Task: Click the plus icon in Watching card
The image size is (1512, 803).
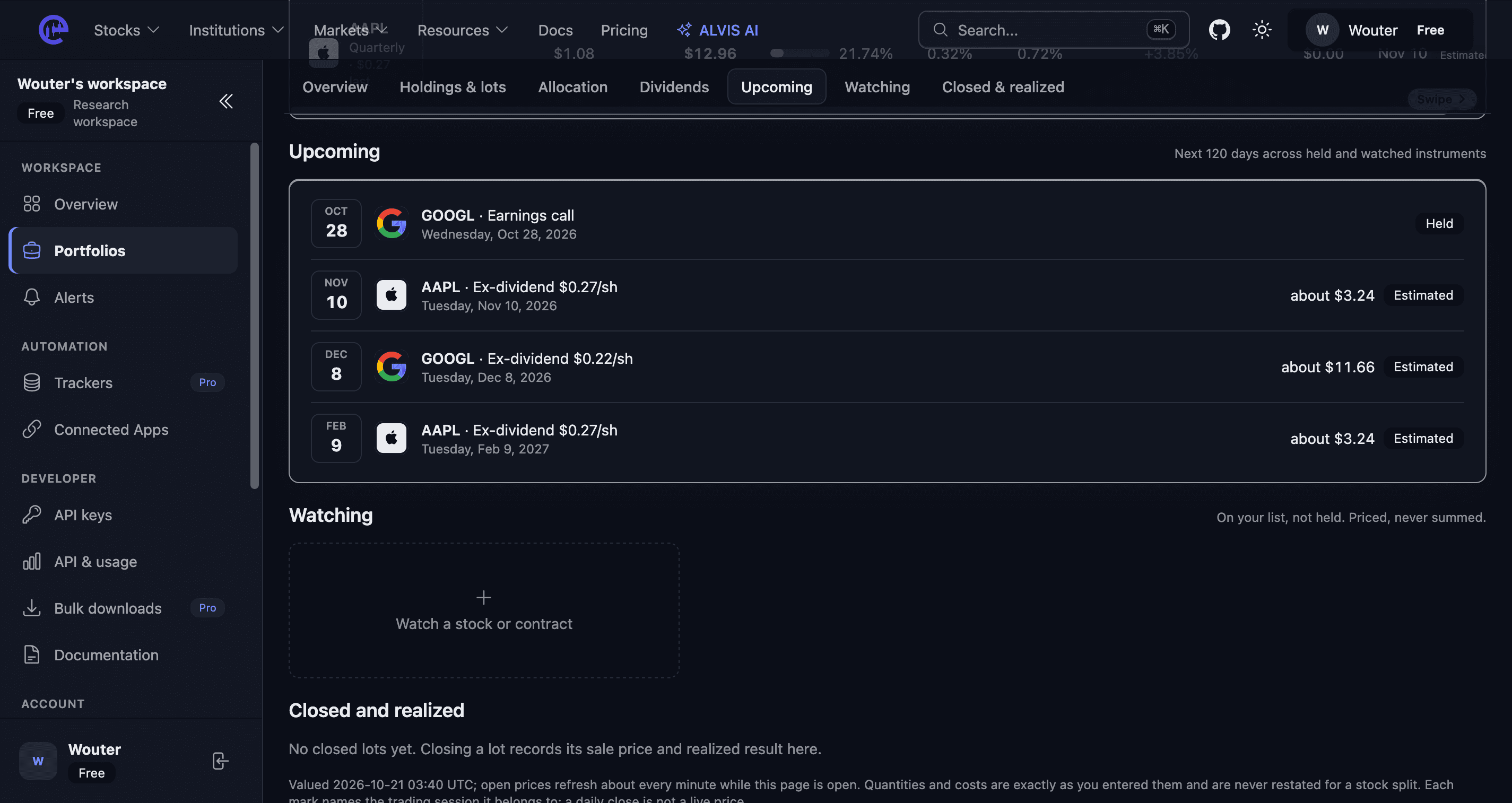Action: click(484, 598)
